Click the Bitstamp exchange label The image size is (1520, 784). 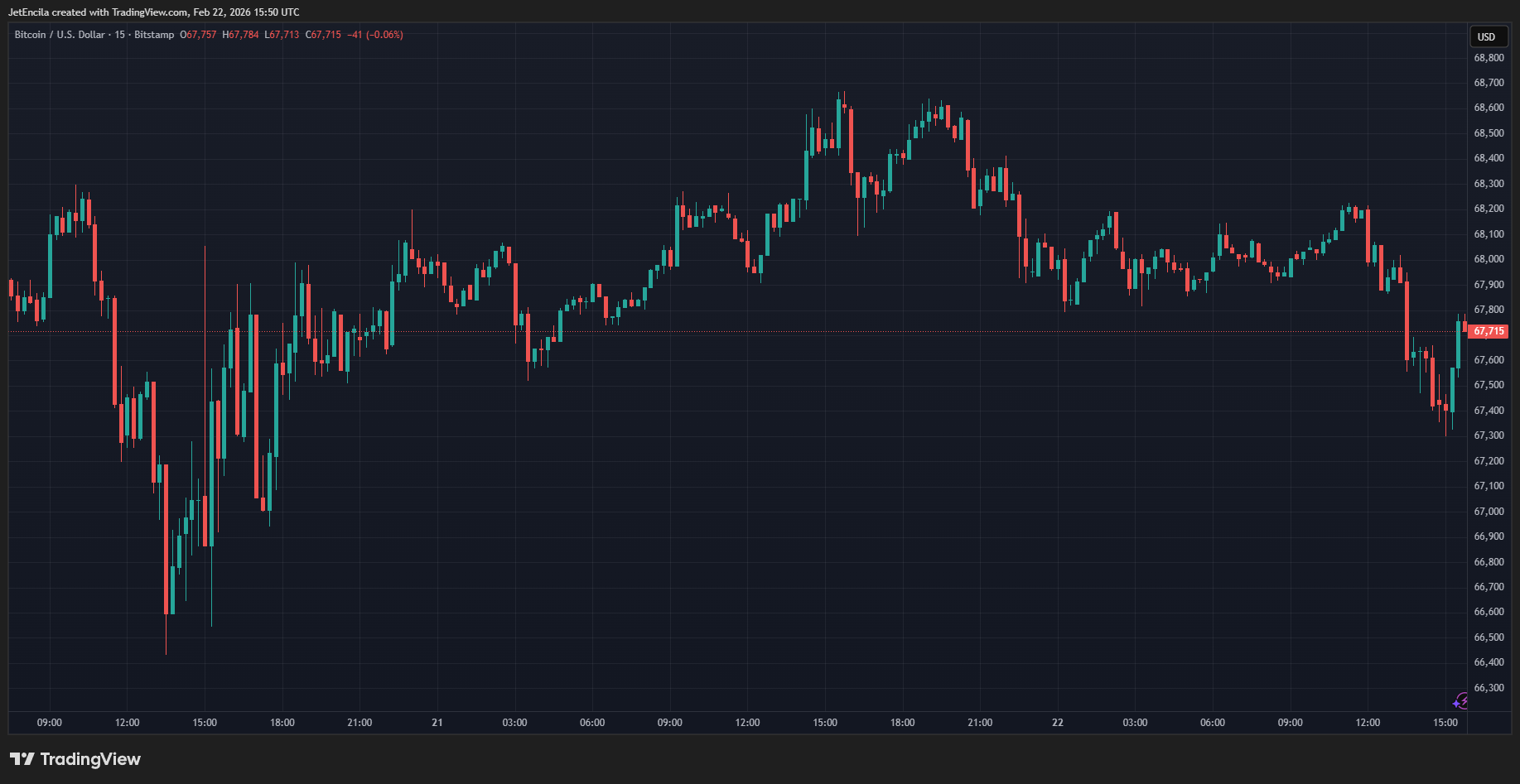click(154, 35)
